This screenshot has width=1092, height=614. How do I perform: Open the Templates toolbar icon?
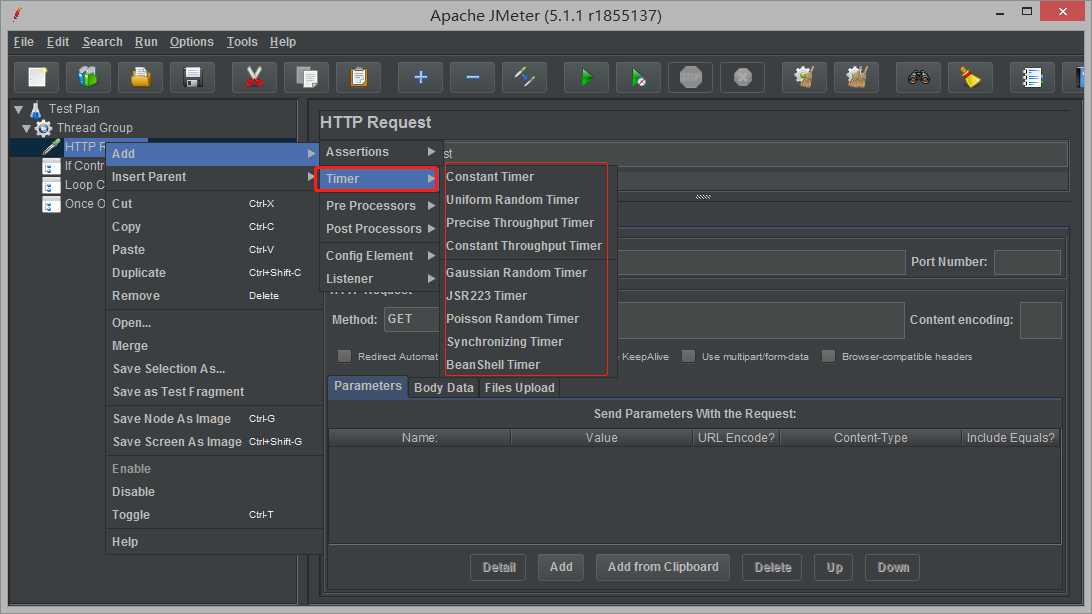coord(88,77)
